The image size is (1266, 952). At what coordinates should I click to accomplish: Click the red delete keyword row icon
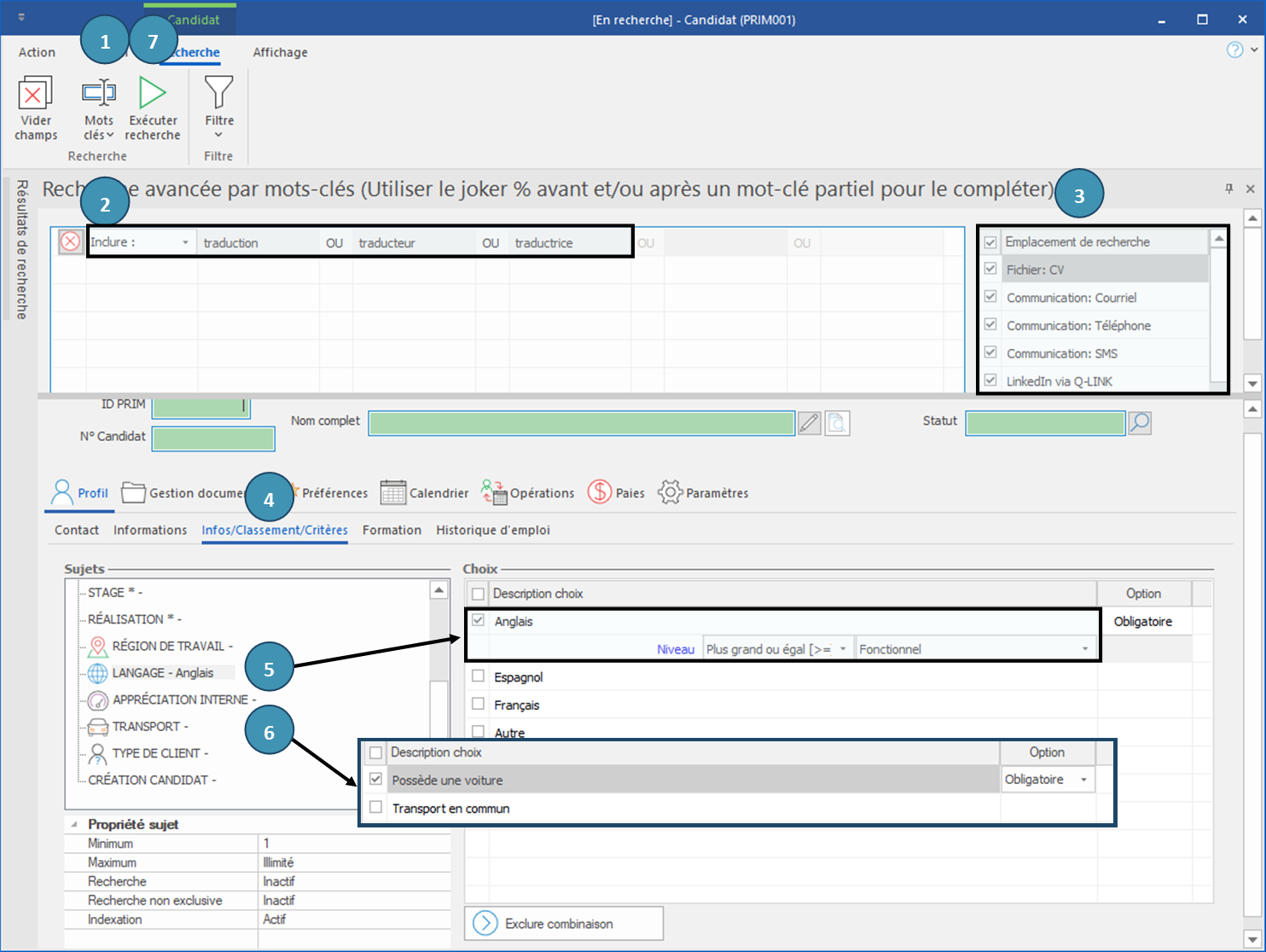pos(70,242)
